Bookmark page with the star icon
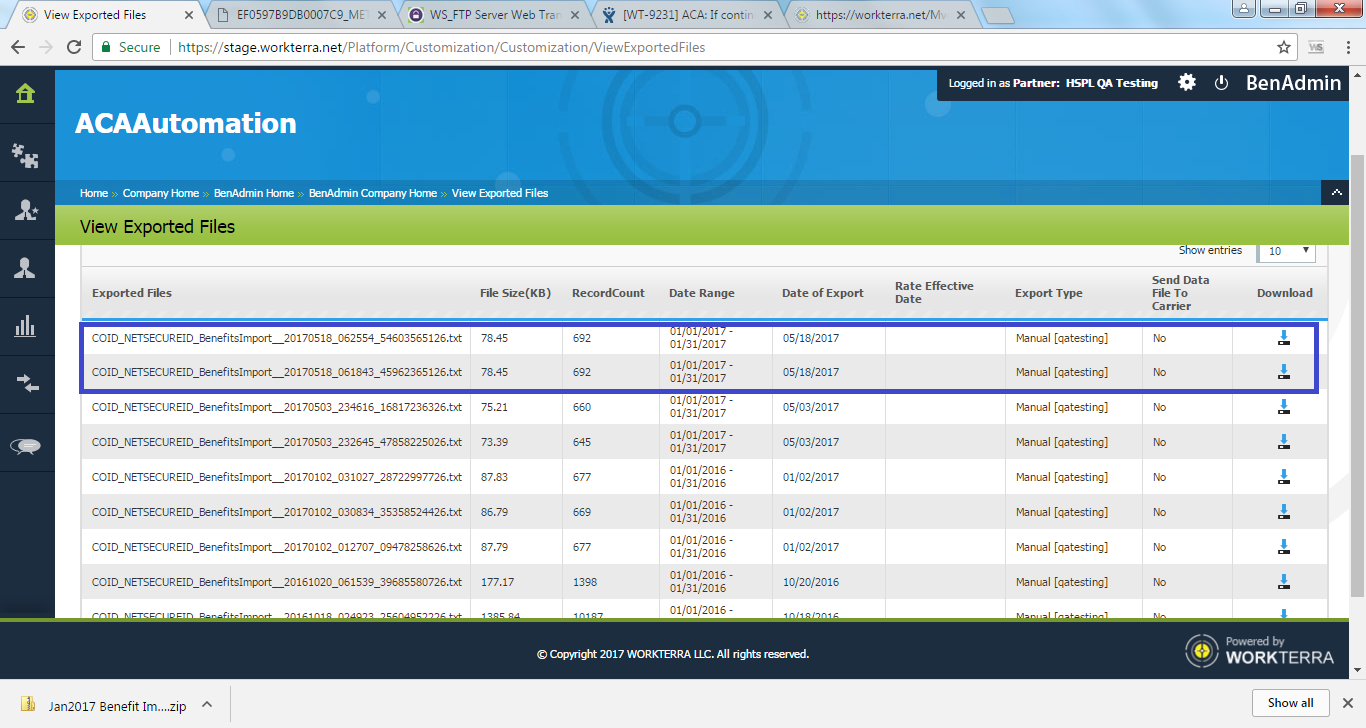1366x728 pixels. pyautogui.click(x=1284, y=47)
